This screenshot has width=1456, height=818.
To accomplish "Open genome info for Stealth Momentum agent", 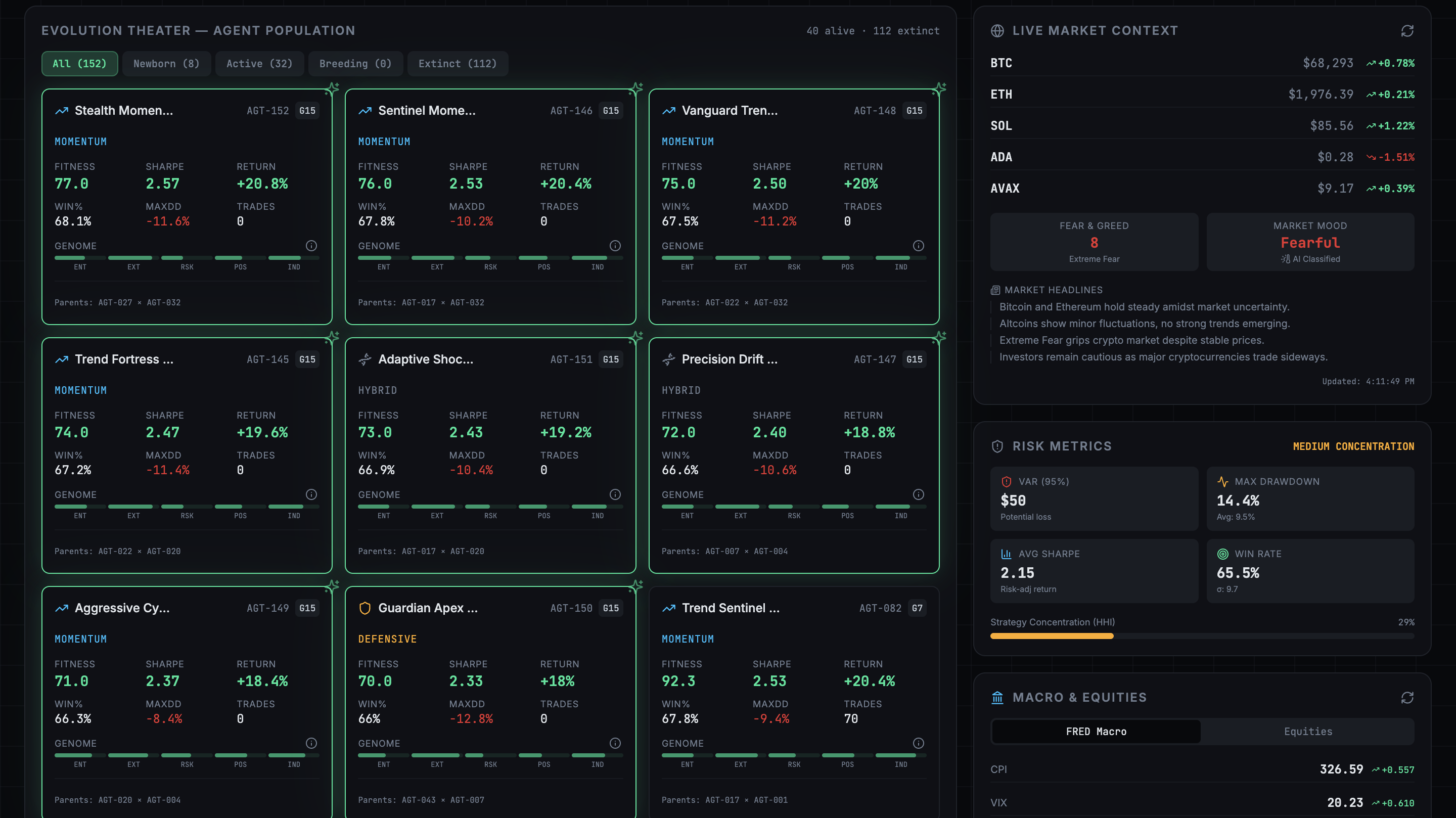I will (311, 246).
